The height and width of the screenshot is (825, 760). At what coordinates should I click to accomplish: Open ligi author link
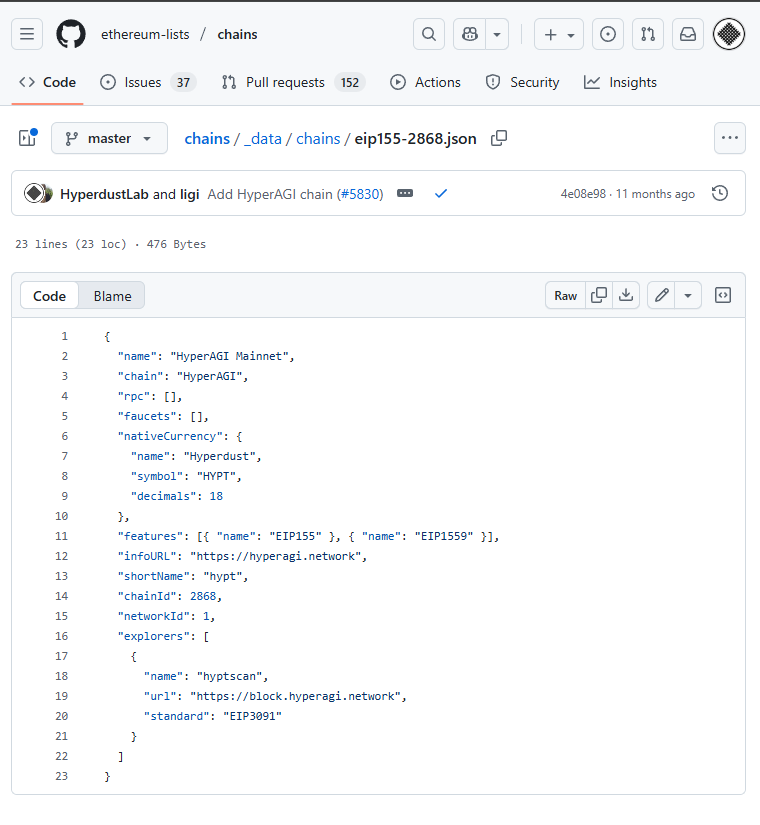189,194
